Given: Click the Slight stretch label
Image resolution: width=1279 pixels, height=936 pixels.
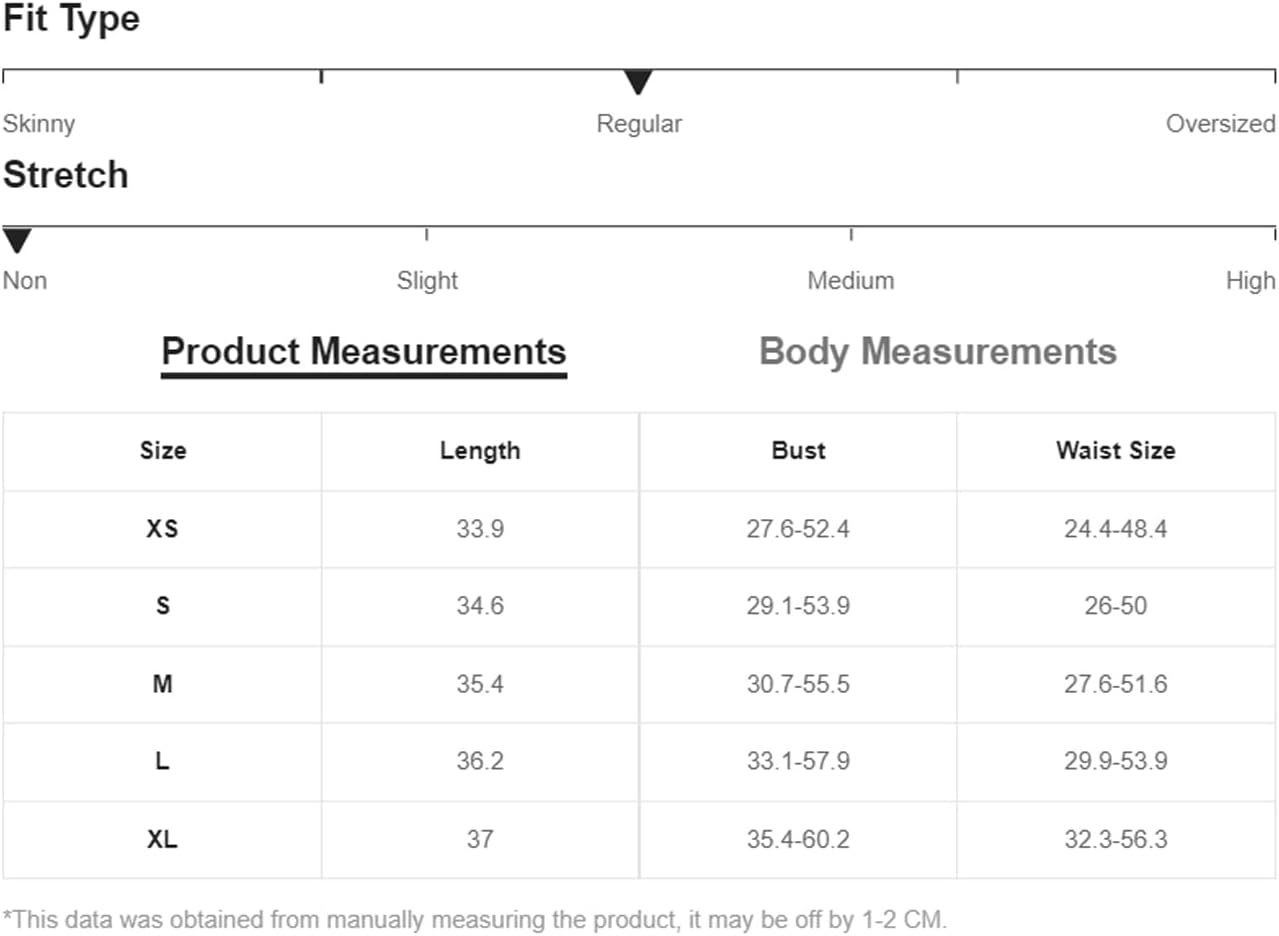Looking at the screenshot, I should point(427,281).
